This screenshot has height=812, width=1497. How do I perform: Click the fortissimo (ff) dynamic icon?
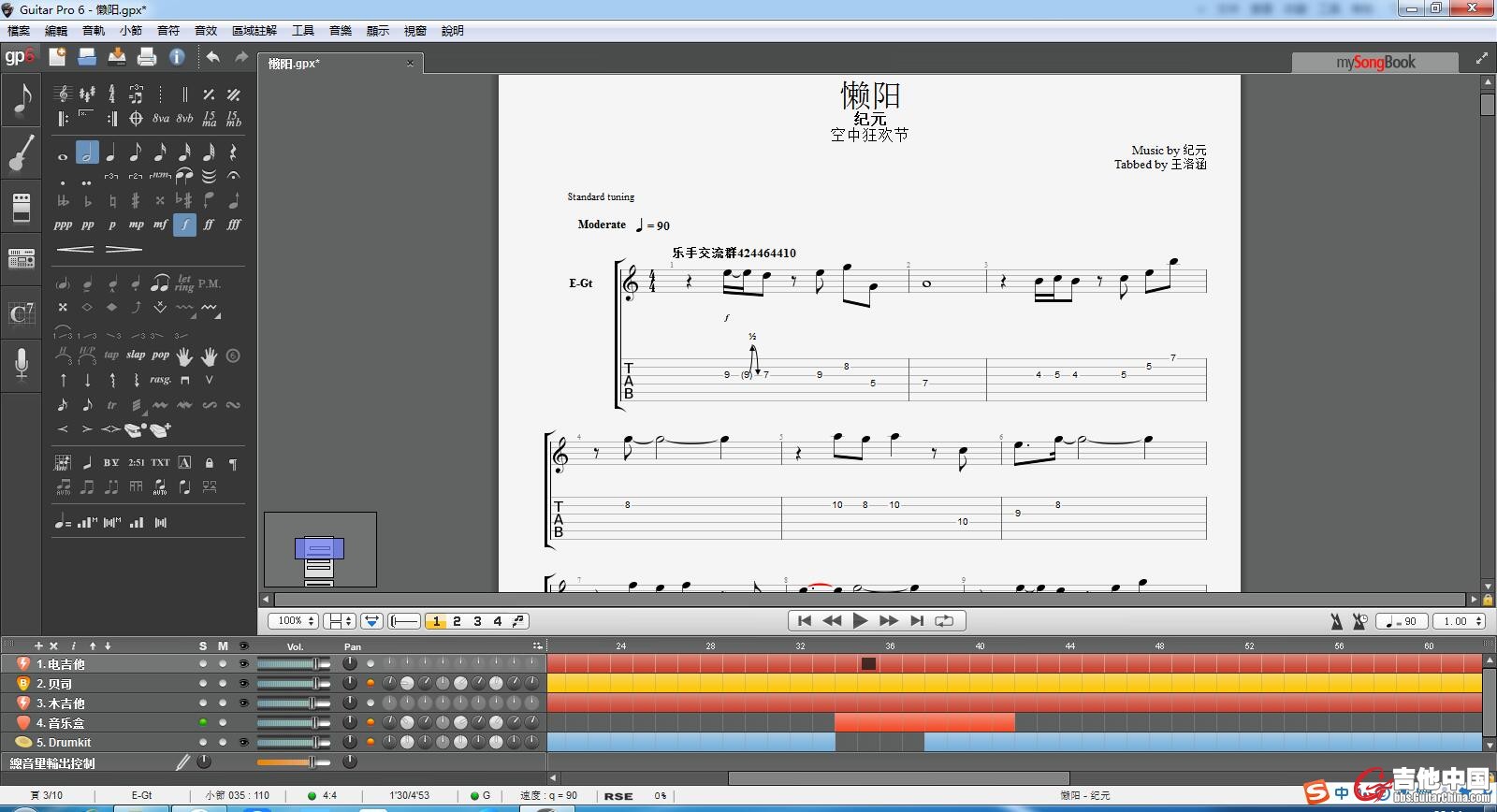209,225
